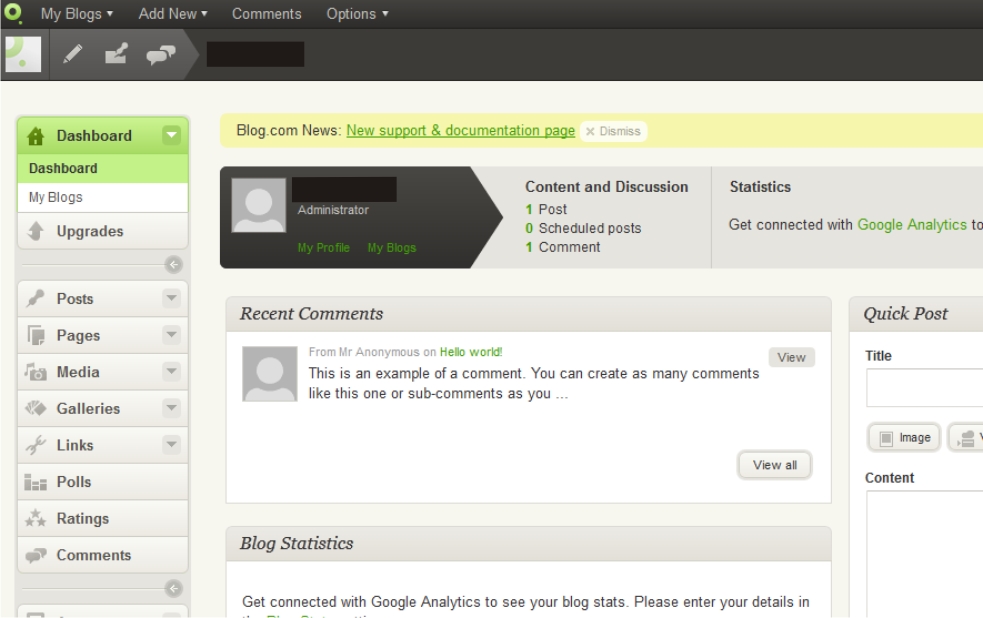Click Mr Anonymous commenter avatar
The height and width of the screenshot is (618, 983).
pos(270,374)
